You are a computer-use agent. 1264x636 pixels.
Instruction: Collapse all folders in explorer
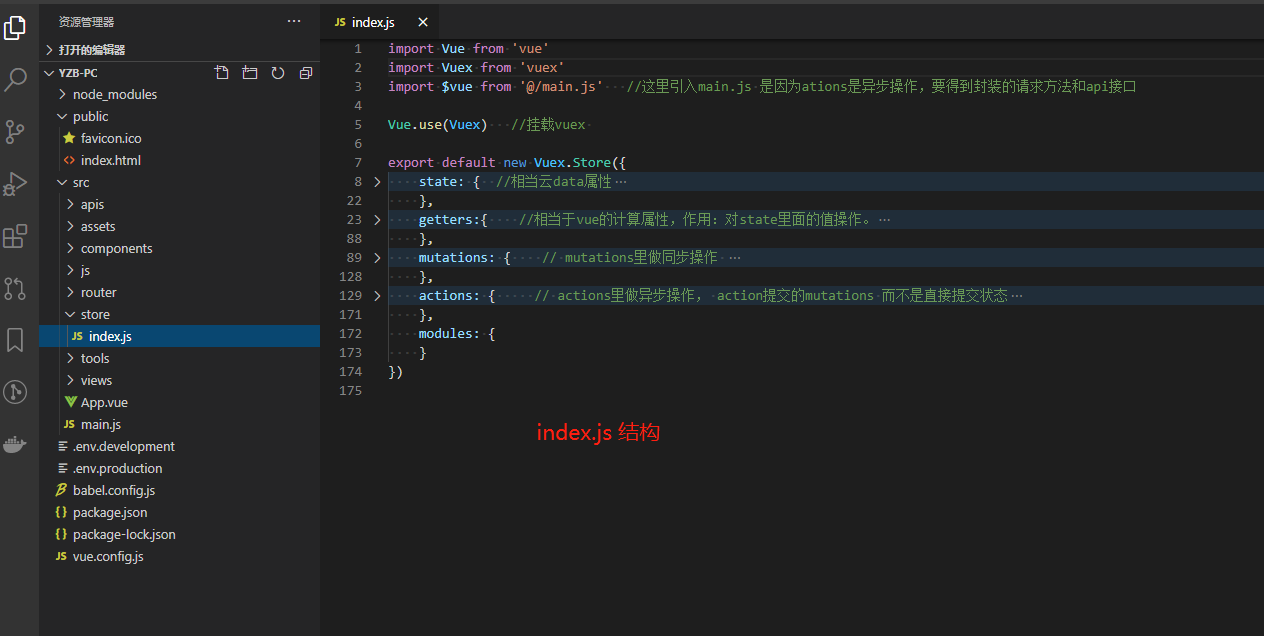[x=306, y=73]
